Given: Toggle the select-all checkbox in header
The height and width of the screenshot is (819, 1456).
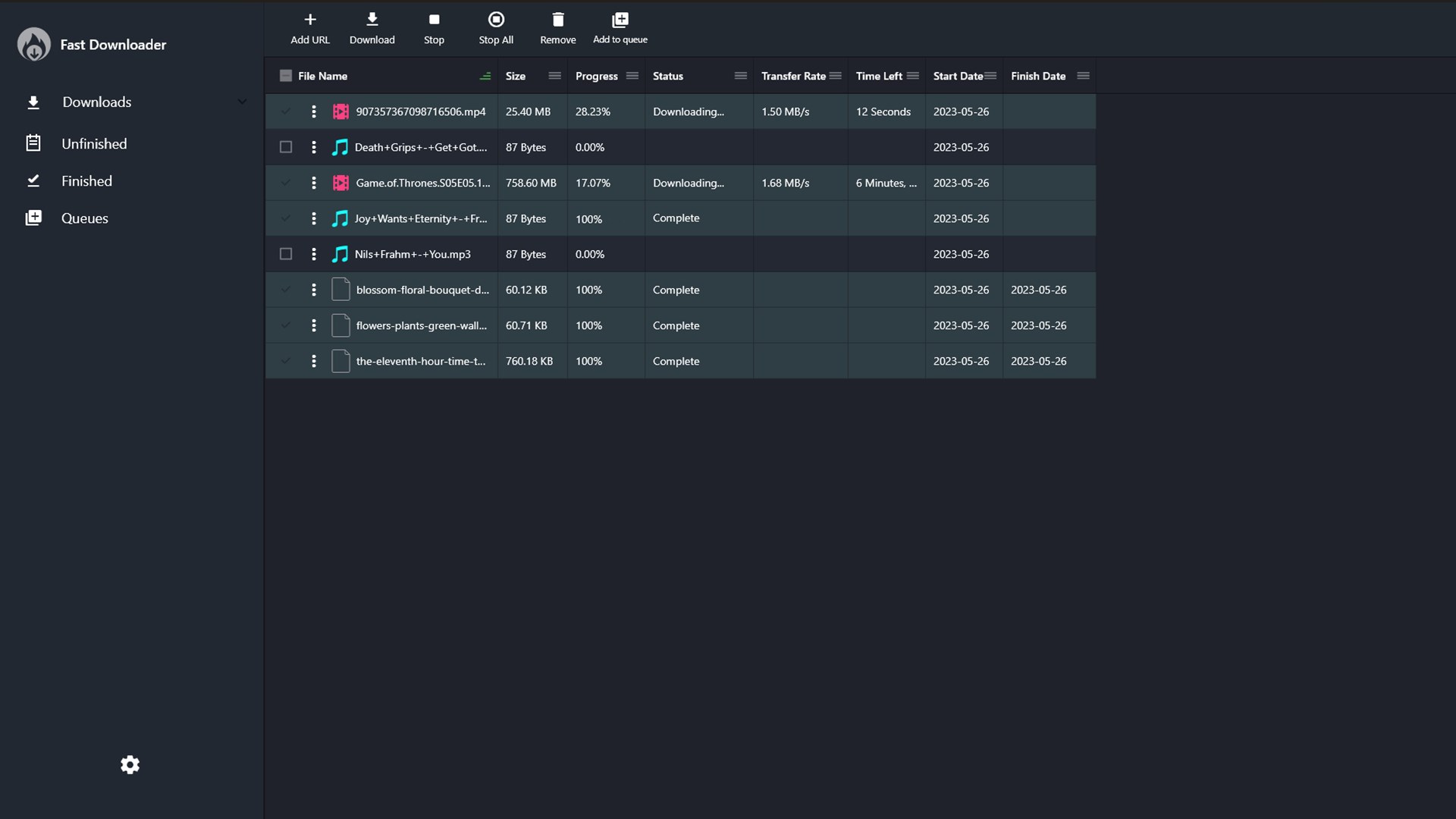Looking at the screenshot, I should tap(286, 76).
